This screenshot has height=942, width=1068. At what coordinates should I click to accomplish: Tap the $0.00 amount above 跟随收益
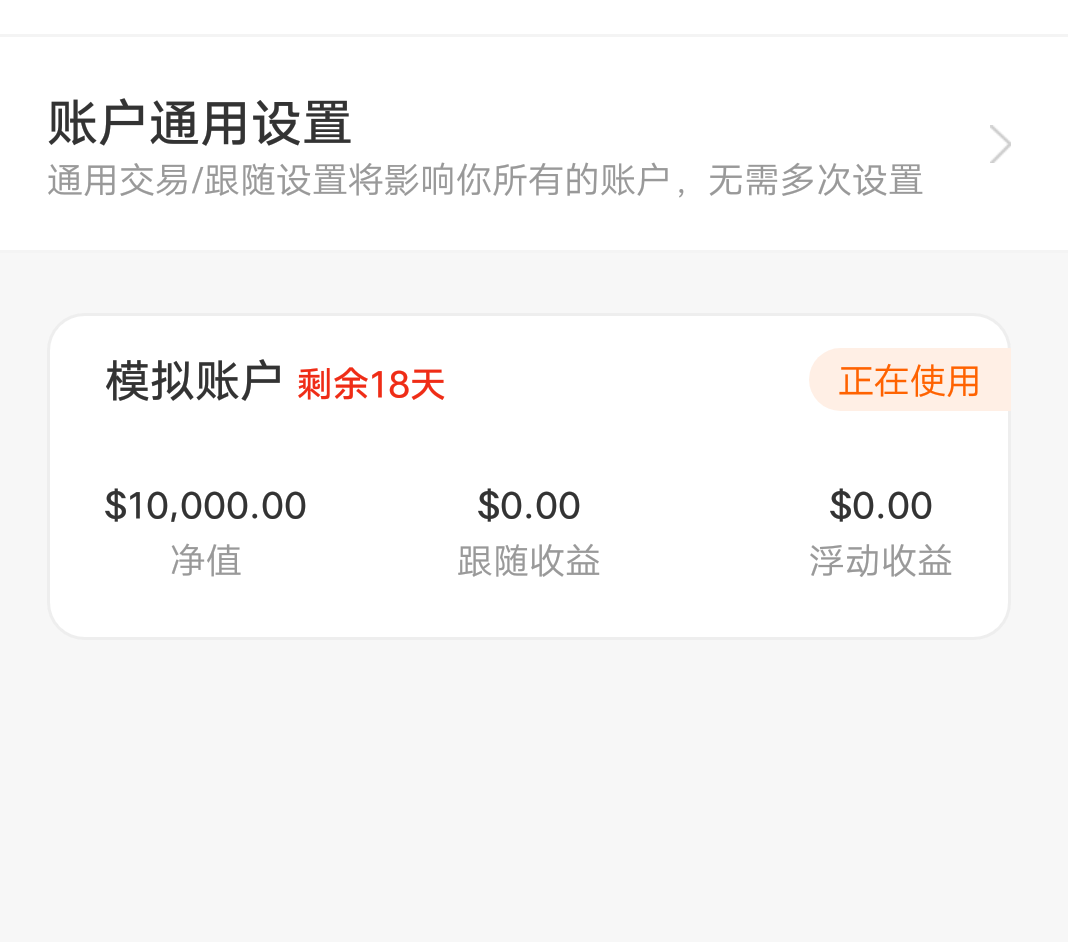528,506
